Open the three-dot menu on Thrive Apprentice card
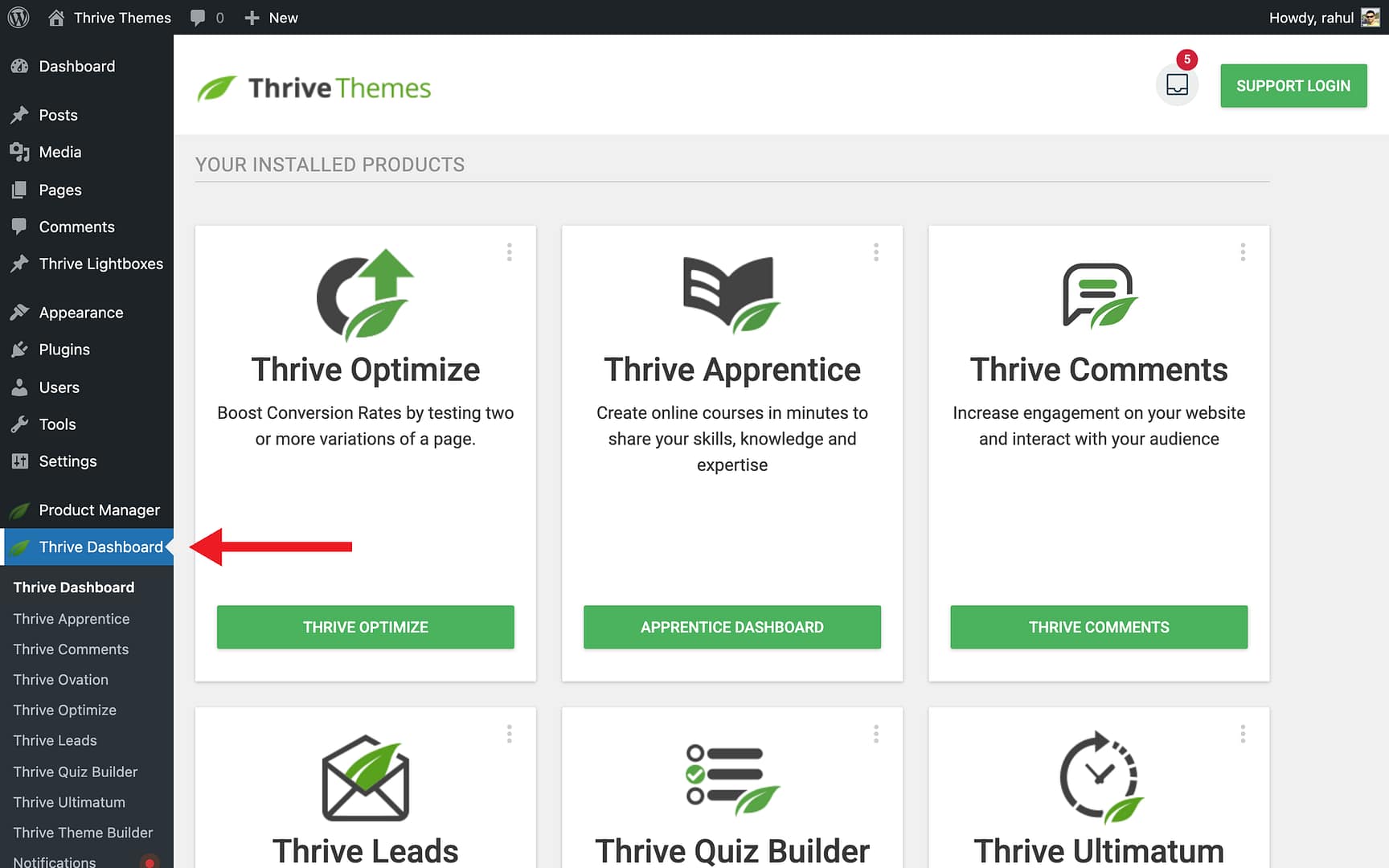The image size is (1389, 868). [876, 252]
